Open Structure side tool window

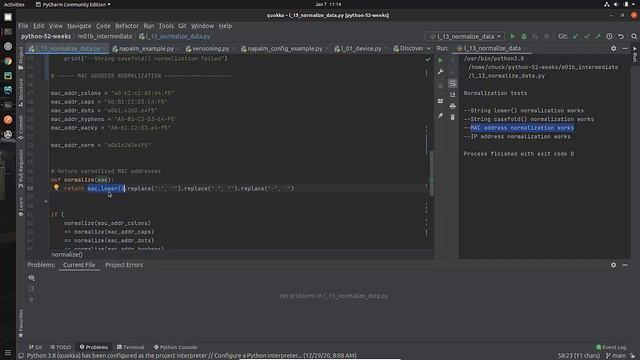pyautogui.click(x=21, y=93)
